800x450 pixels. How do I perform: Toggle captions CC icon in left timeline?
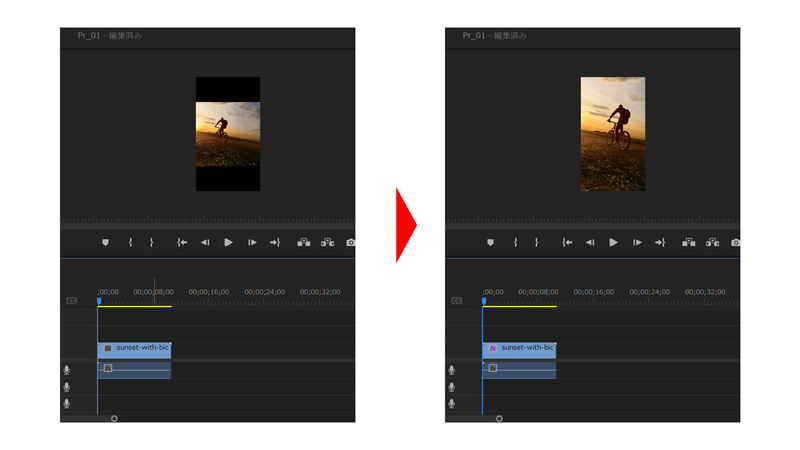pyautogui.click(x=71, y=301)
